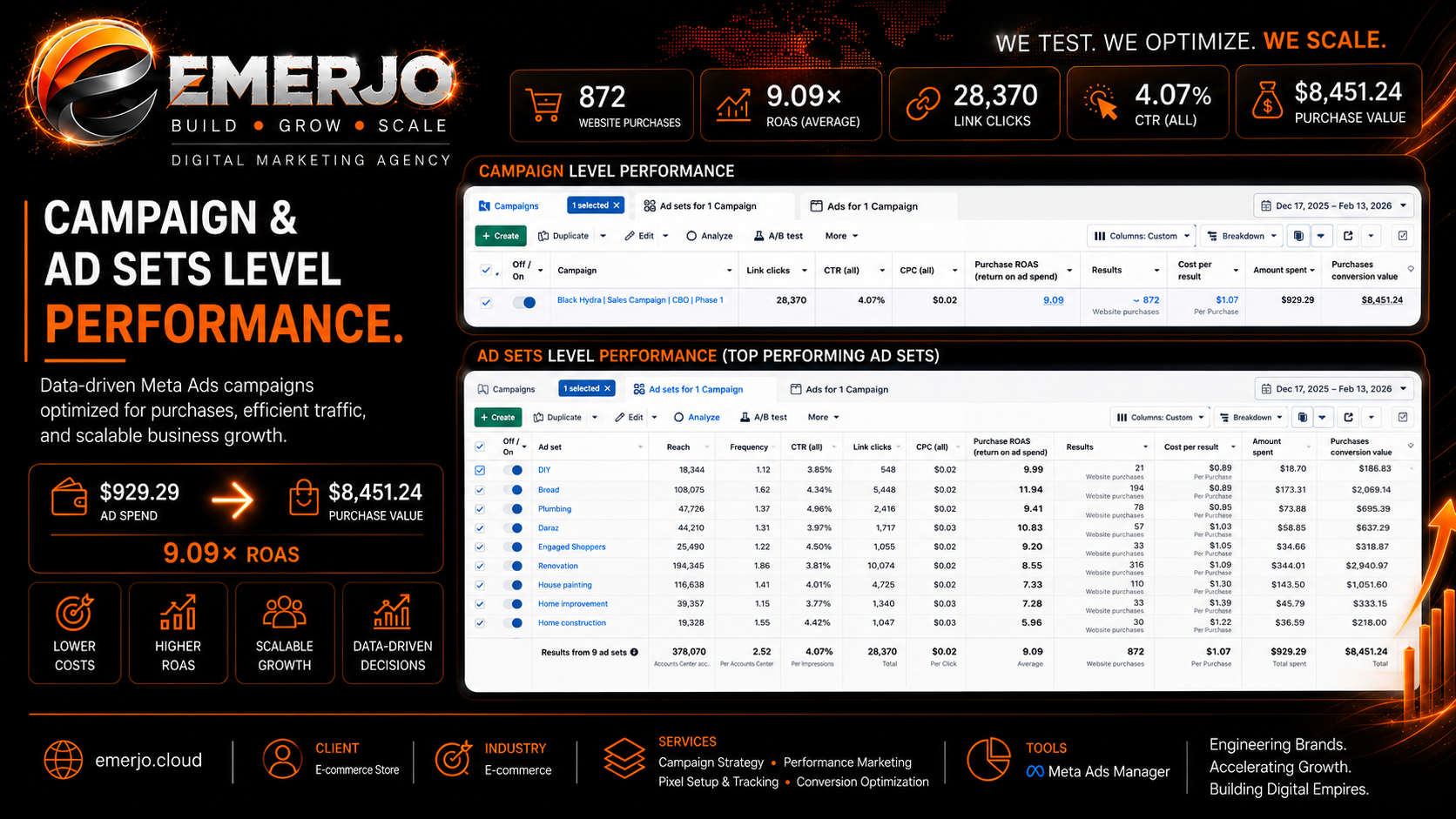The width and height of the screenshot is (1456, 819).
Task: Click the Home improvement ad set name
Action: click(x=573, y=604)
